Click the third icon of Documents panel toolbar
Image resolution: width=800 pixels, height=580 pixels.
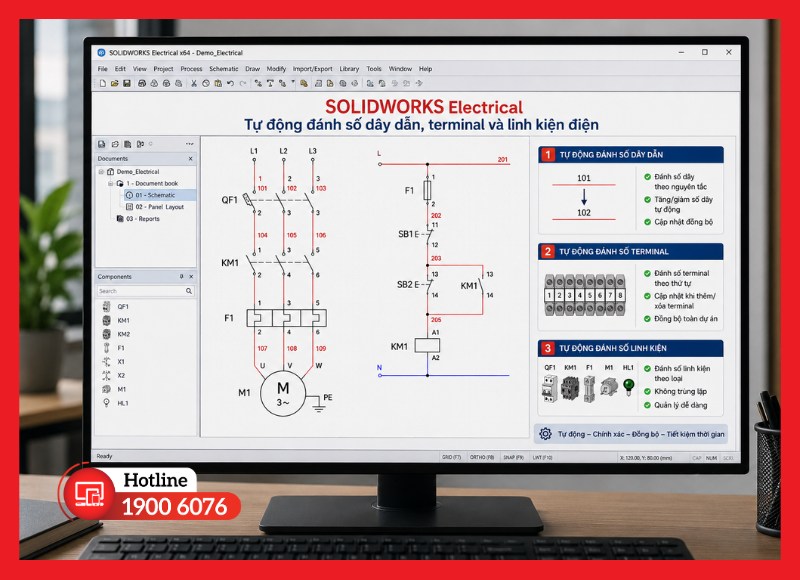tap(128, 144)
